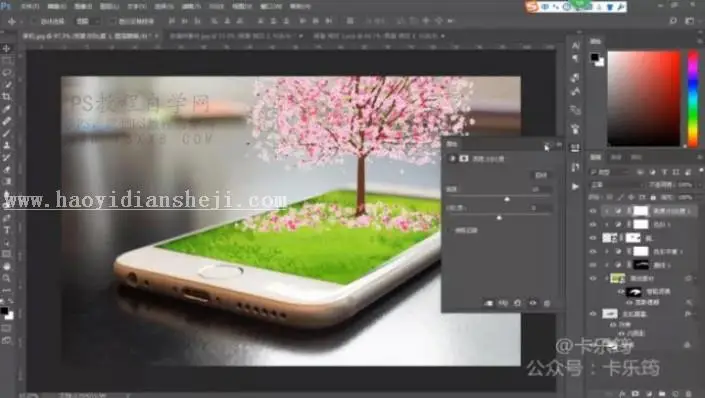Image resolution: width=705 pixels, height=398 pixels.
Task: Open the auto-select target dropdown in options bar
Action: coord(87,21)
